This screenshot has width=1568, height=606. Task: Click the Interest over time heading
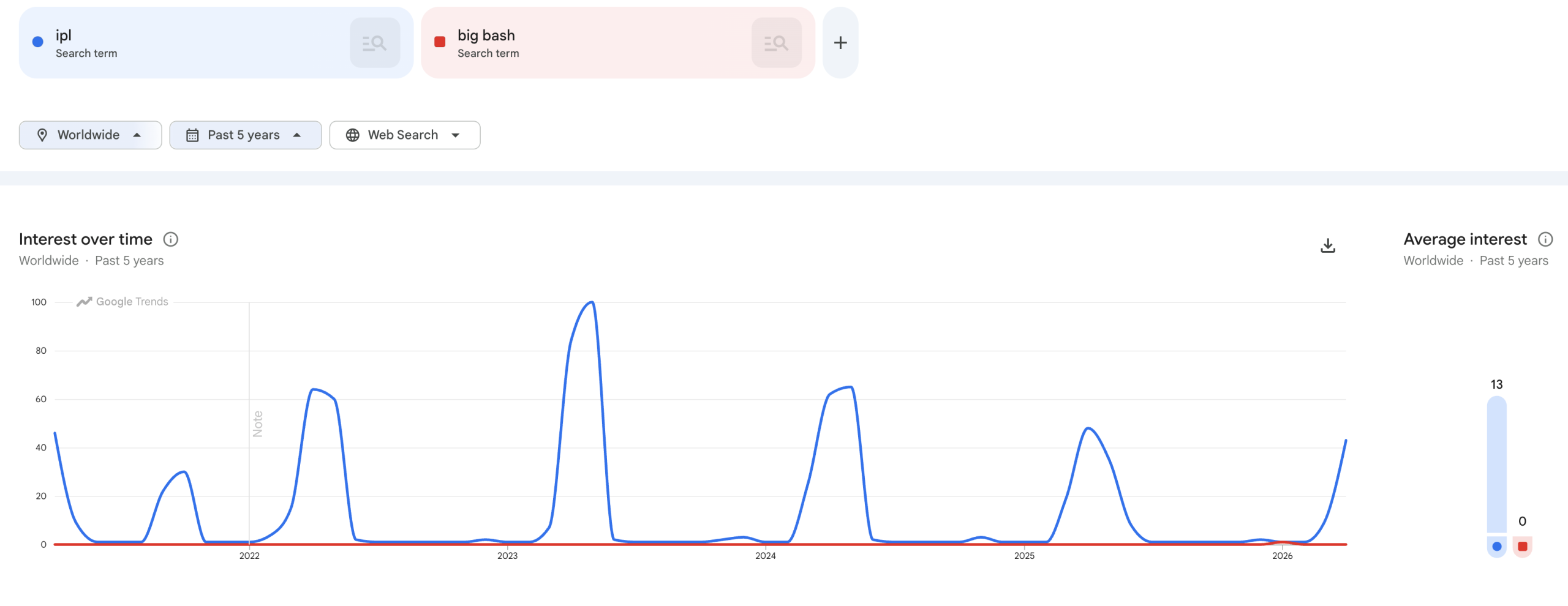click(x=86, y=239)
